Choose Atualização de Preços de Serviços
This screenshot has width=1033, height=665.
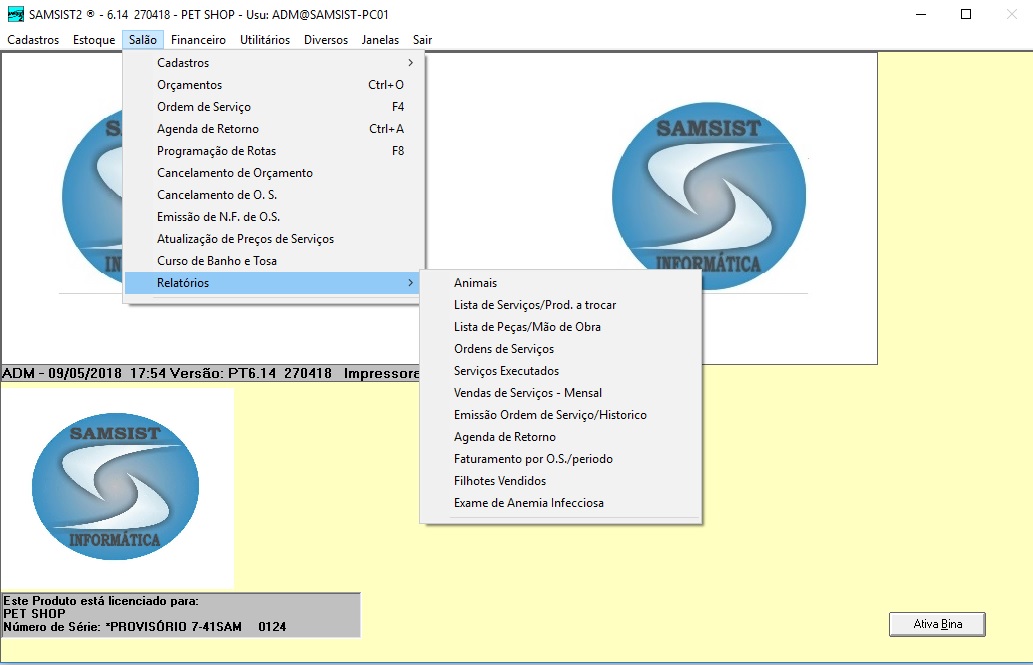[x=271, y=239]
